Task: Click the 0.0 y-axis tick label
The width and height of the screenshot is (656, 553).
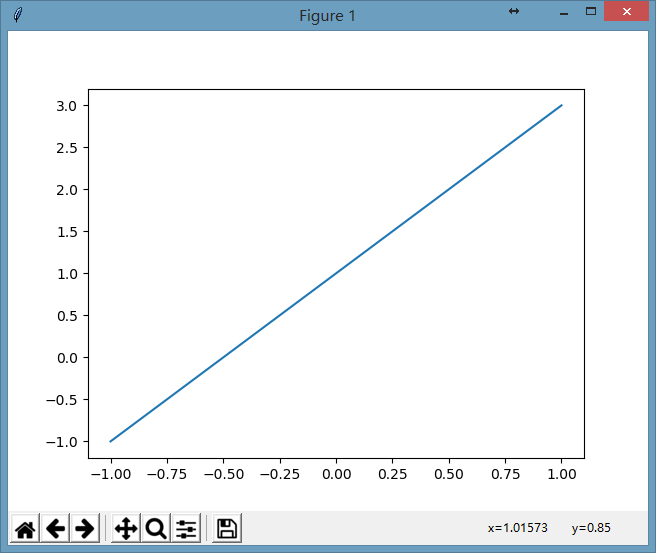Action: (67, 358)
